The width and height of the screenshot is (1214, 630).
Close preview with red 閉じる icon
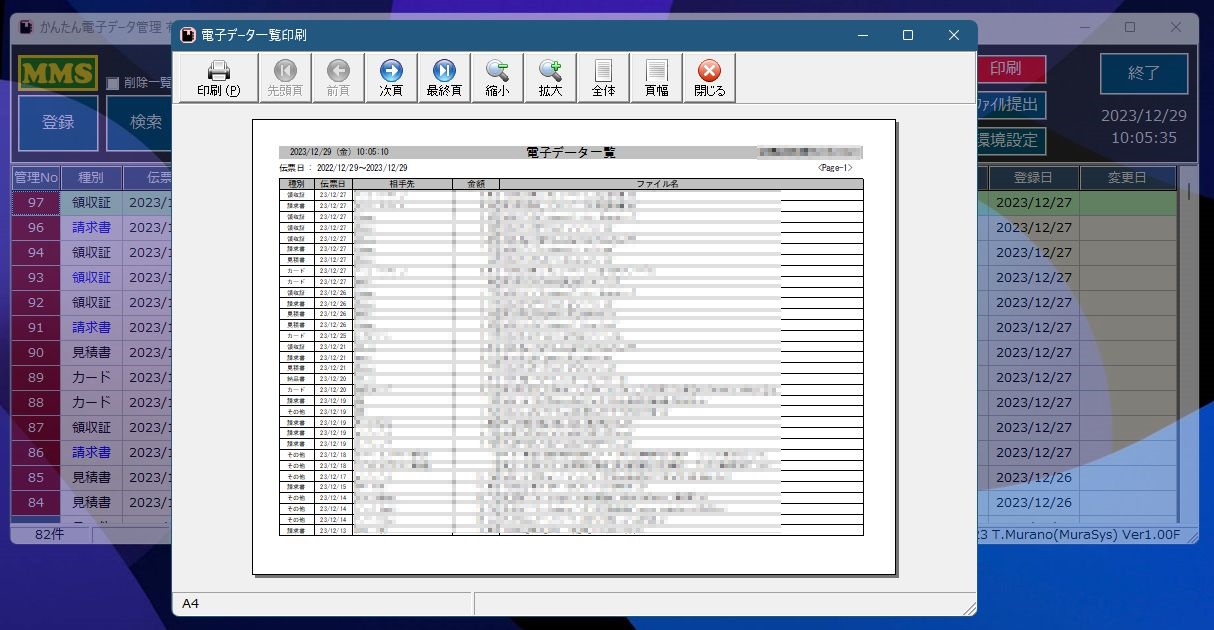709,78
